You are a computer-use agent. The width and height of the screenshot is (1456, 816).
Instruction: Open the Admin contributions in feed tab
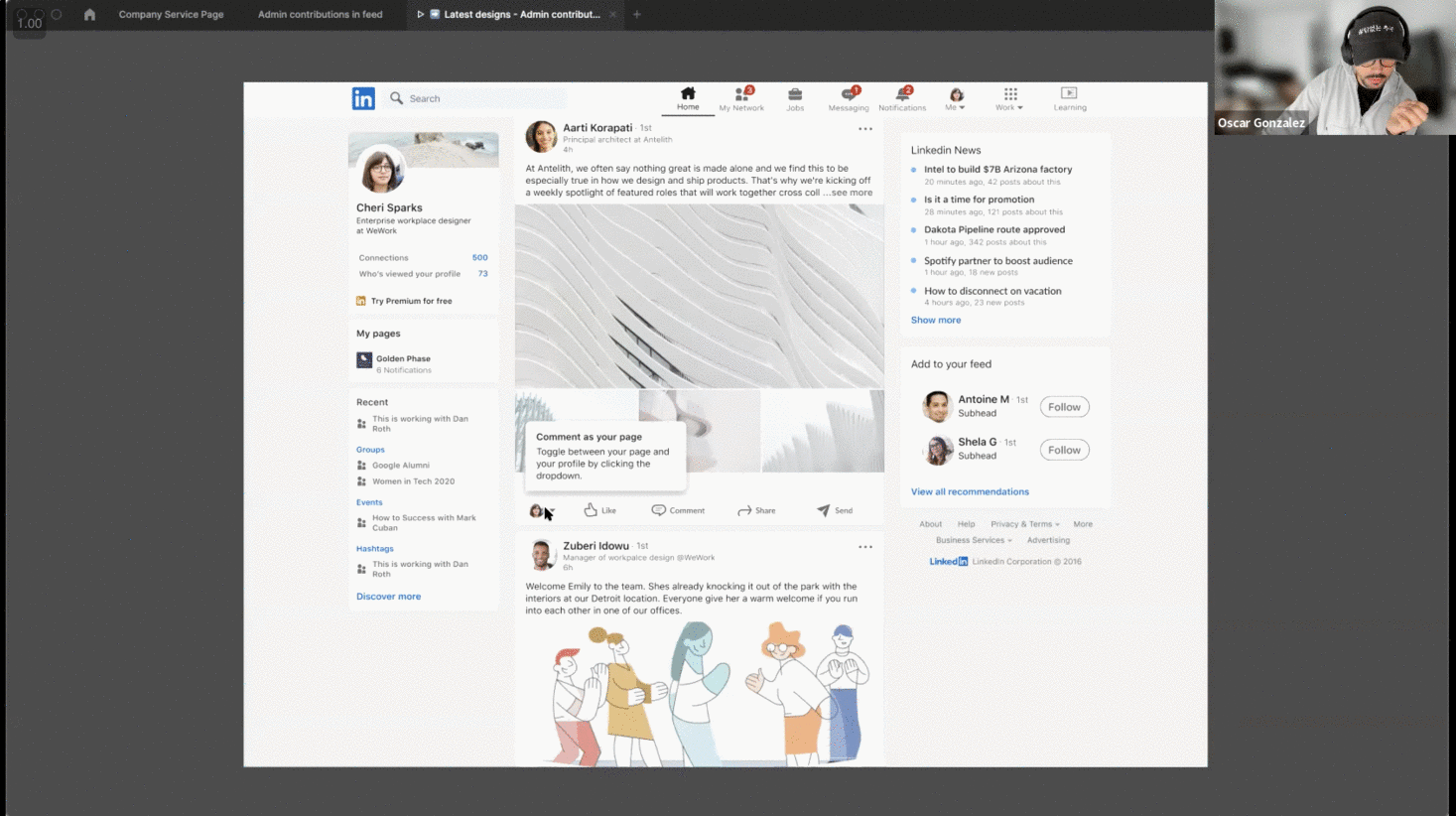[x=320, y=15]
